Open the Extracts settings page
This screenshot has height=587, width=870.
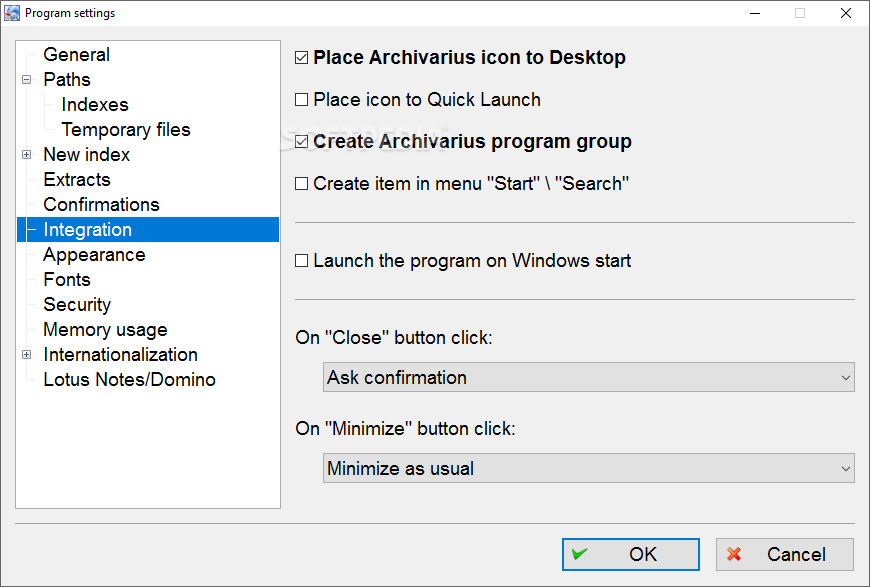77,179
